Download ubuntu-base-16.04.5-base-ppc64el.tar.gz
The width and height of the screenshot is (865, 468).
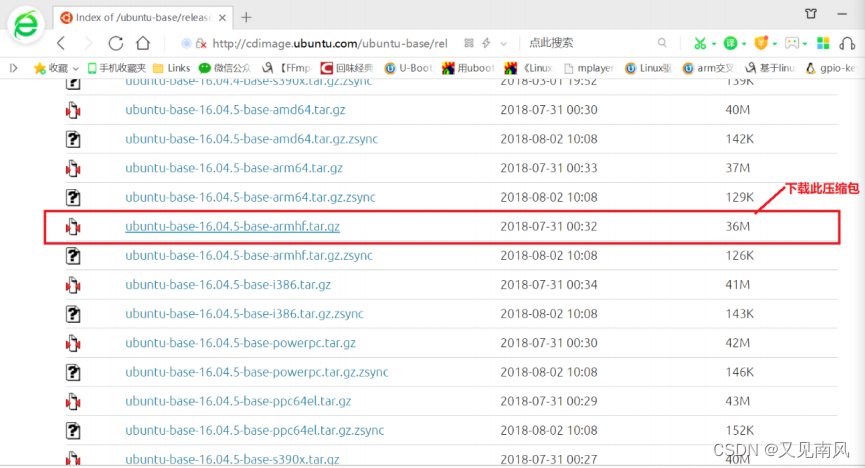coord(238,401)
